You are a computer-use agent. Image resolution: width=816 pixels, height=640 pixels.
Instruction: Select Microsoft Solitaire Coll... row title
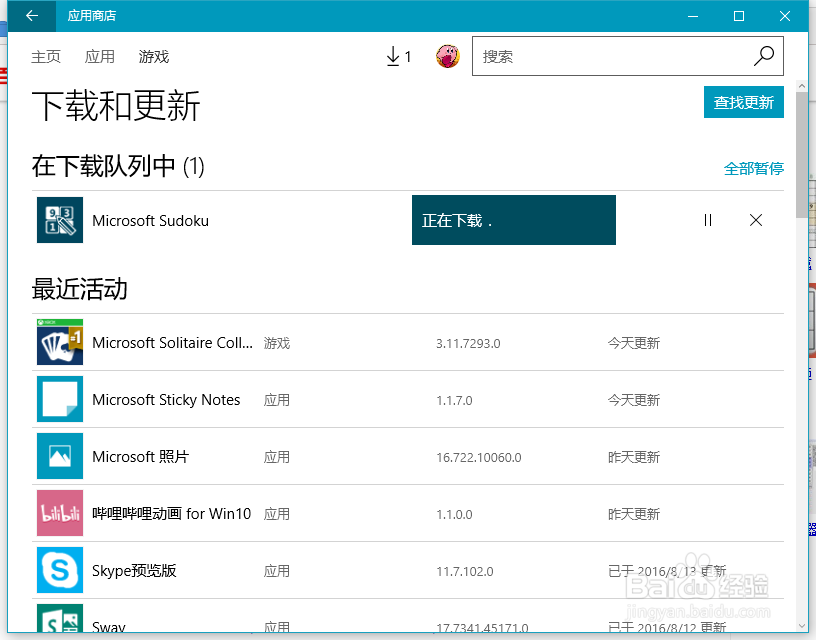pos(172,343)
